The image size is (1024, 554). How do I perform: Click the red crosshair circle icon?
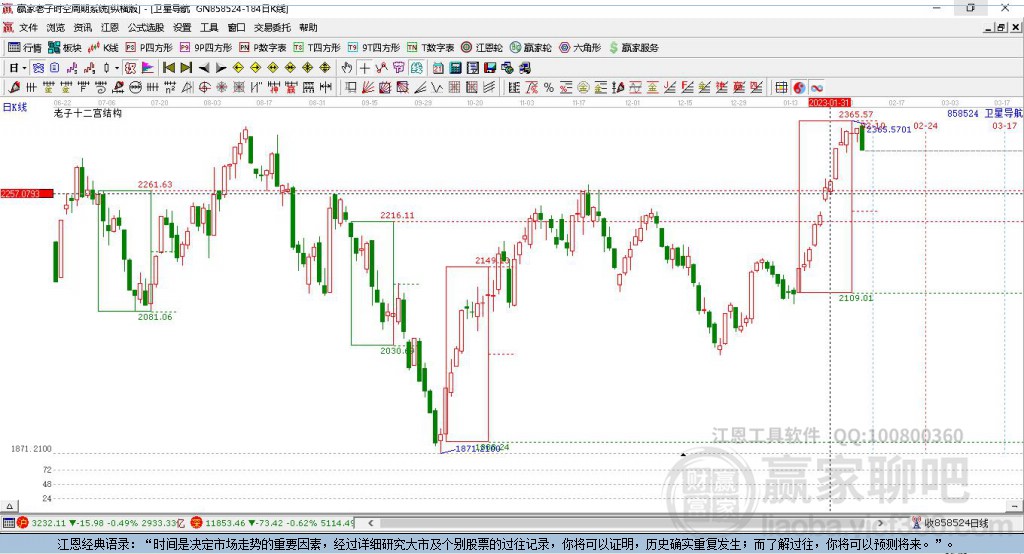204,88
